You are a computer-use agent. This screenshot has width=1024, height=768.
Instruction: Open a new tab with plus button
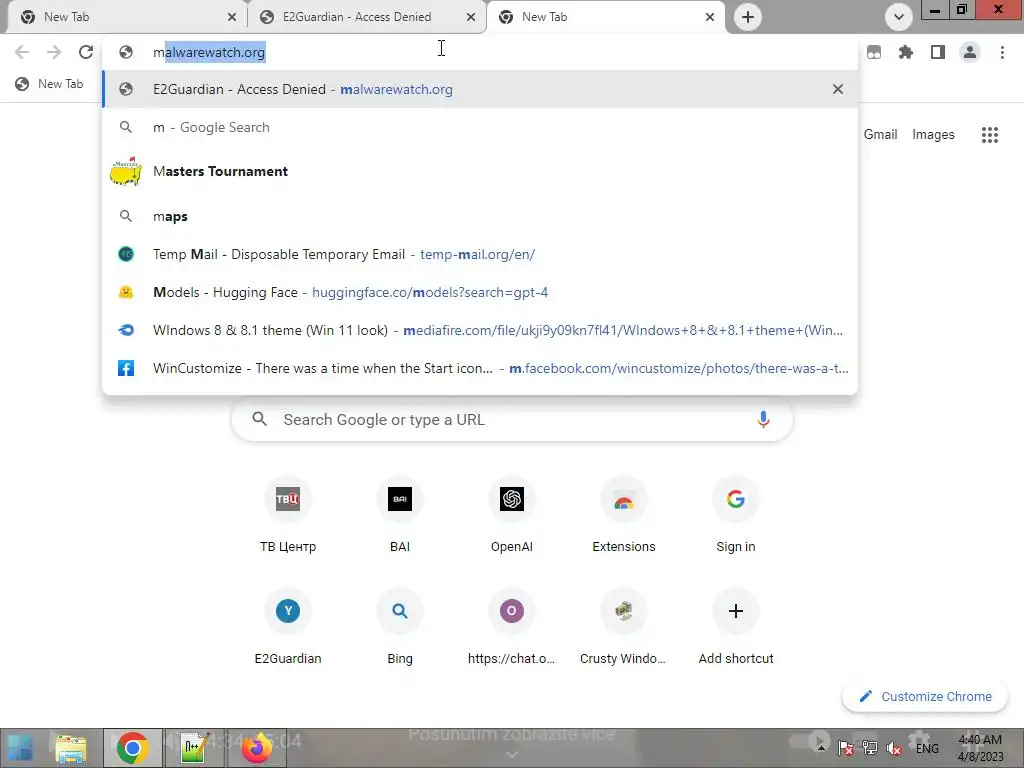coord(748,17)
